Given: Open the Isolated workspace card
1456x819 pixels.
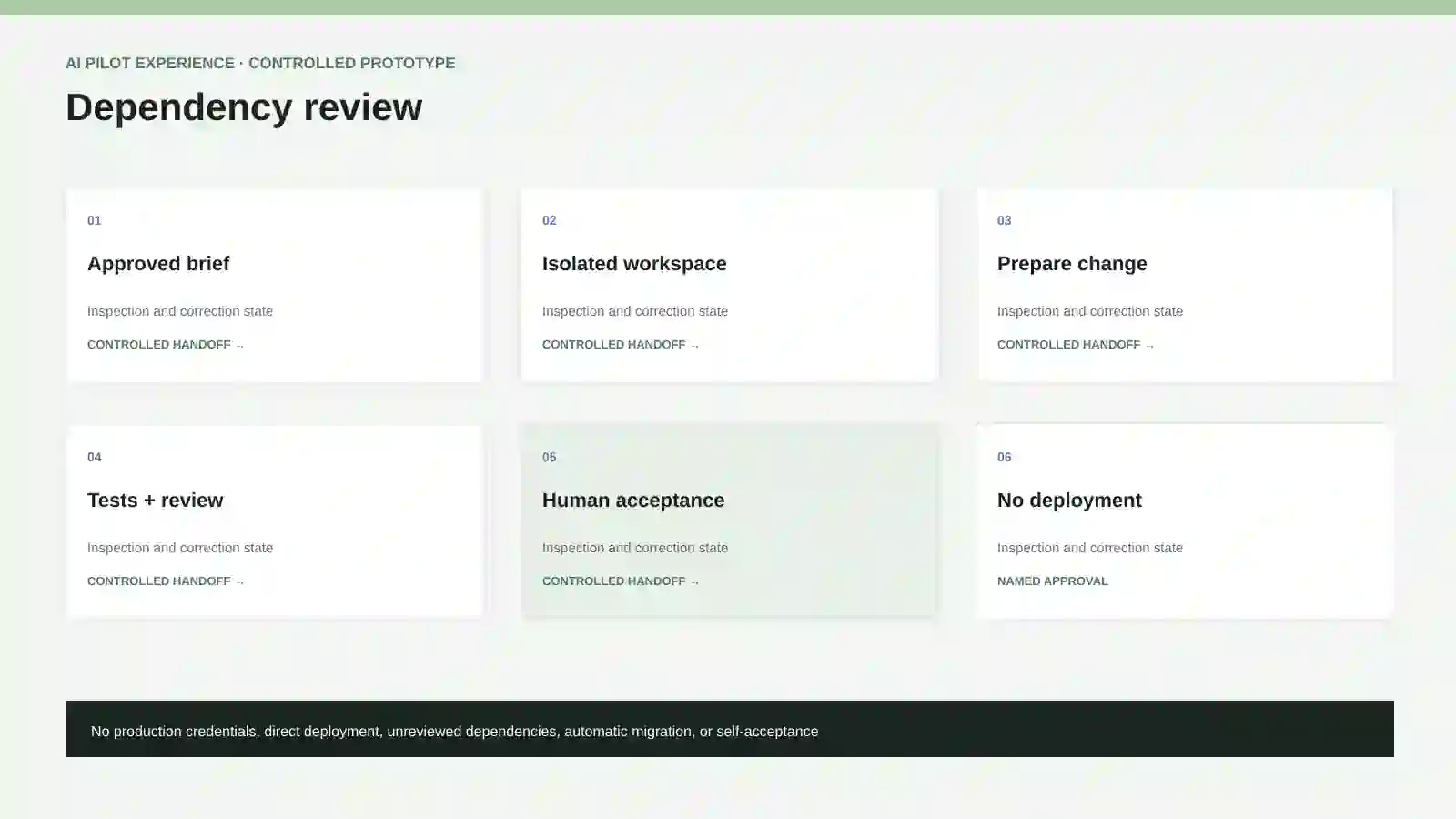Looking at the screenshot, I should pyautogui.click(x=729, y=285).
